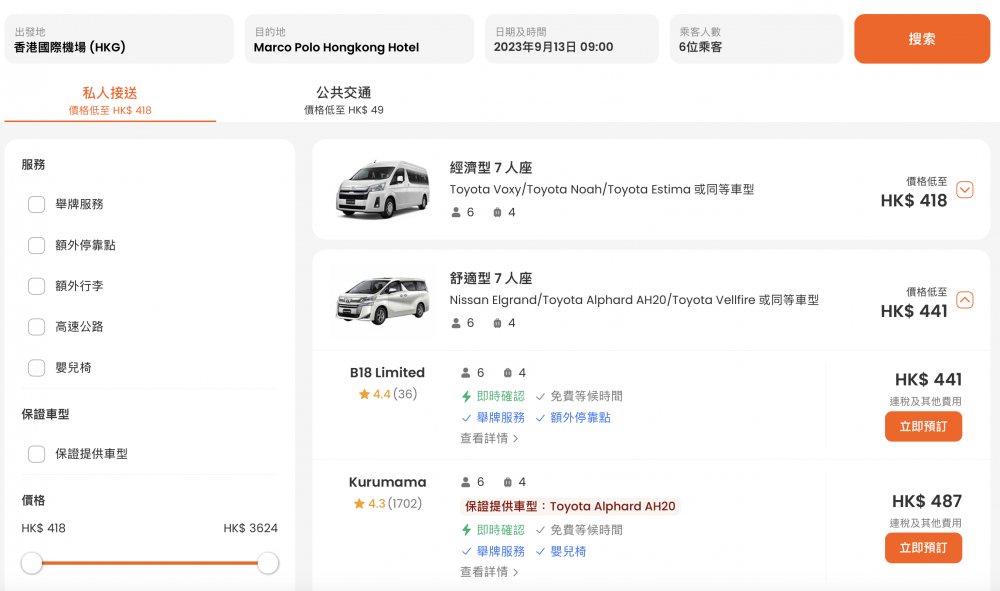Enable the 舉牌服務 filter checkbox

coord(36,205)
